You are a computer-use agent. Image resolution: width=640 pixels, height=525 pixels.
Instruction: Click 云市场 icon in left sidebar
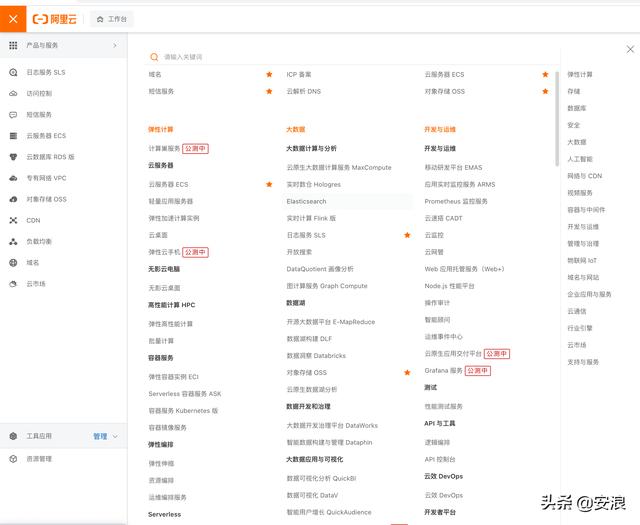[x=13, y=284]
